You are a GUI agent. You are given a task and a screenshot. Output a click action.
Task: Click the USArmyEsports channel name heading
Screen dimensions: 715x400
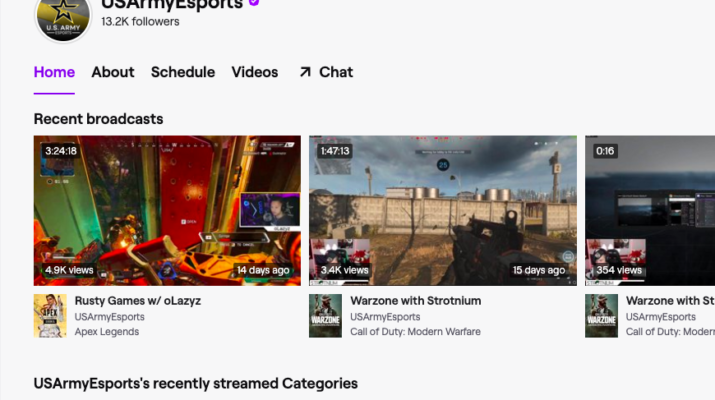click(x=172, y=4)
